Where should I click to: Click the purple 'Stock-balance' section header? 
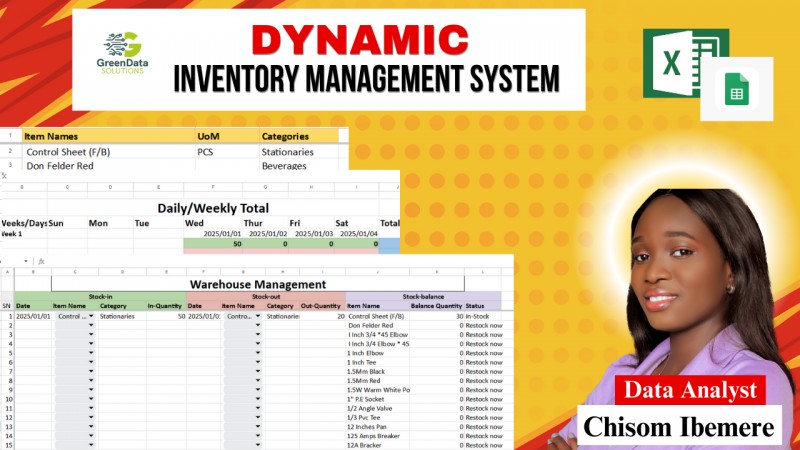pyautogui.click(x=423, y=296)
